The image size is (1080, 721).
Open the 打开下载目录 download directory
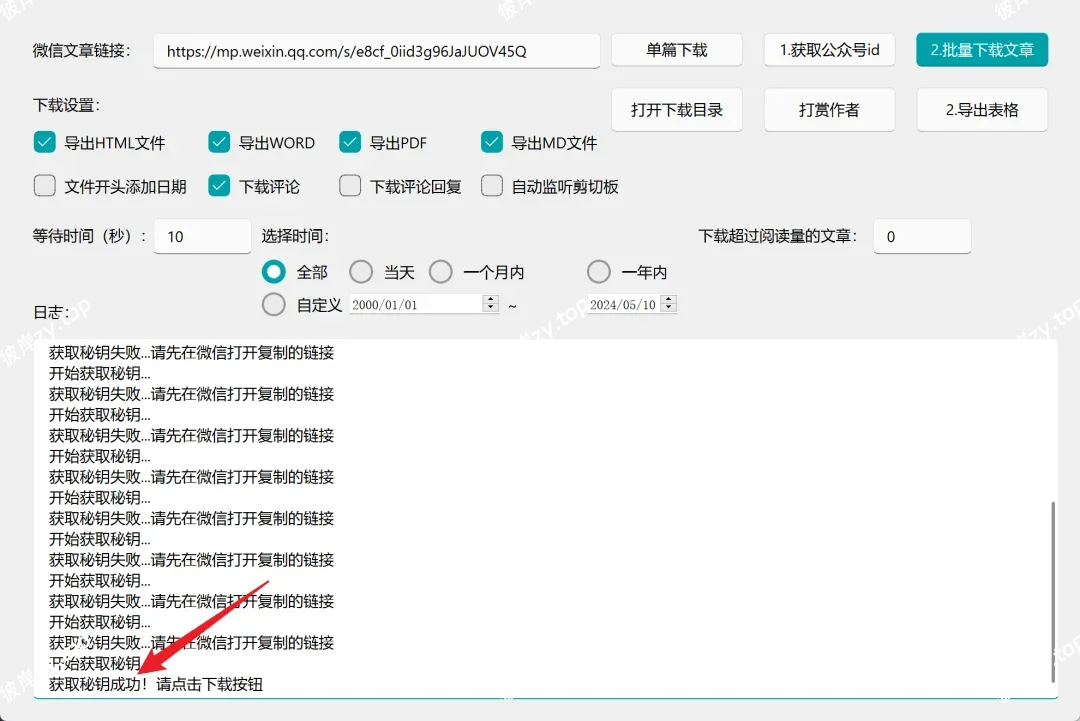click(x=677, y=109)
